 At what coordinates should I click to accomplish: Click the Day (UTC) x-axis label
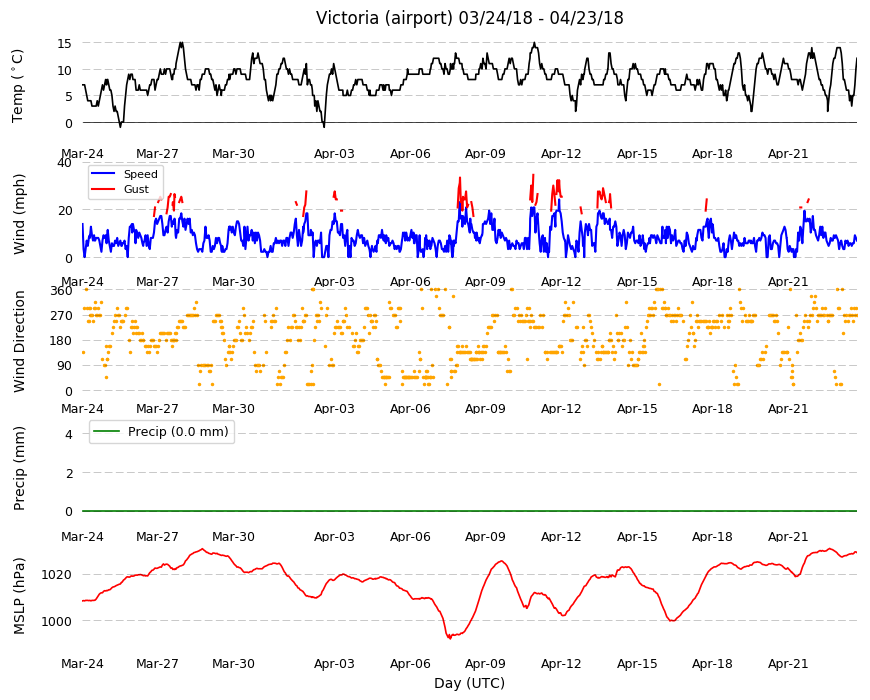[x=469, y=683]
